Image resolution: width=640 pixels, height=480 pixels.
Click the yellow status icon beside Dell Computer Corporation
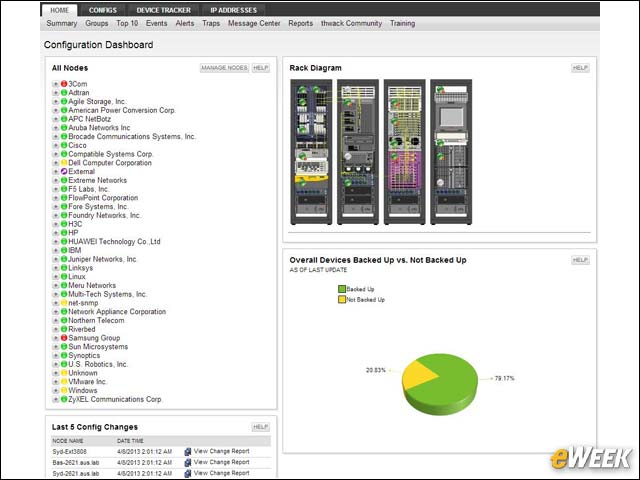tap(64, 162)
